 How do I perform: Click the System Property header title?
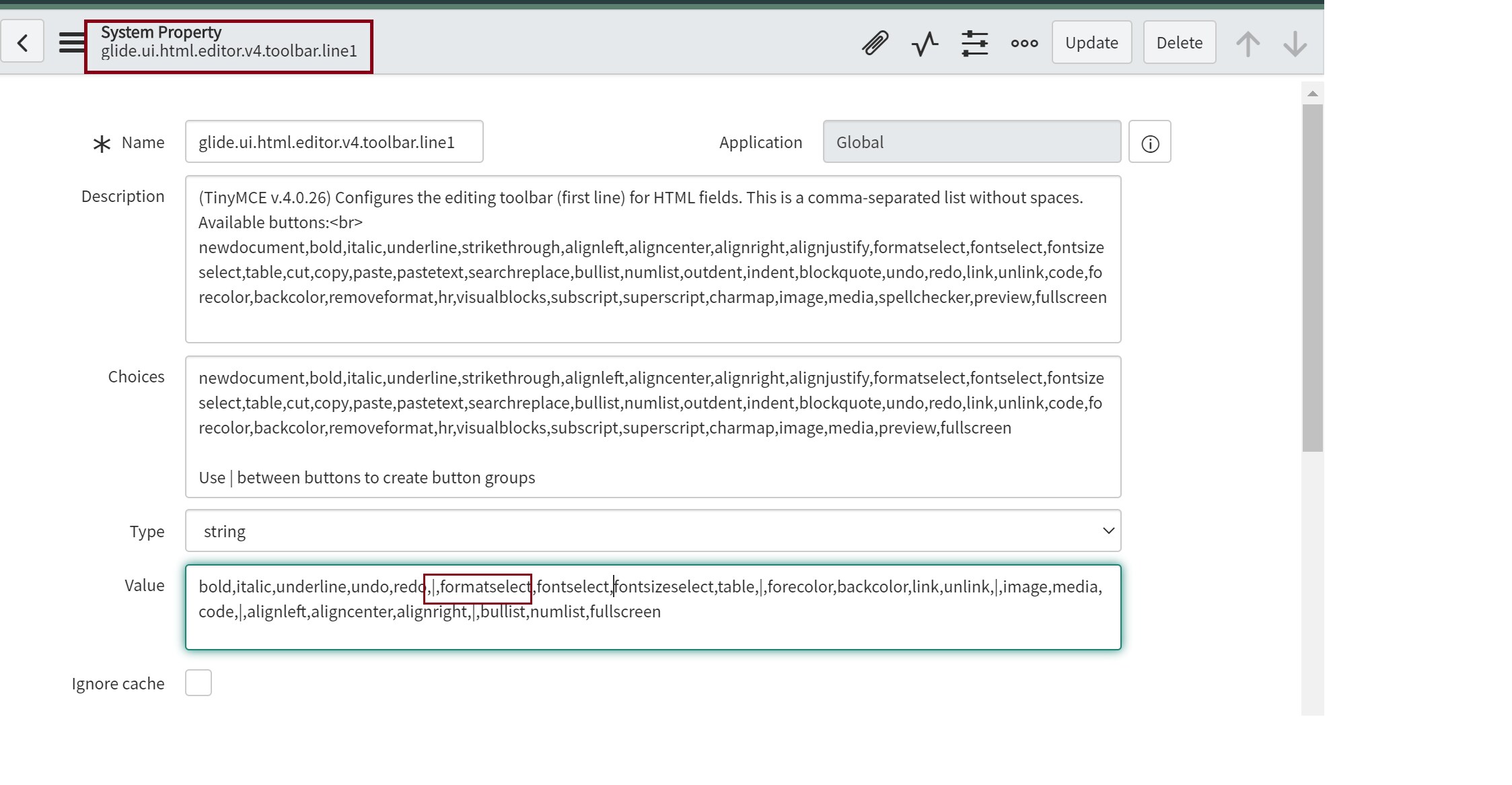pyautogui.click(x=161, y=32)
